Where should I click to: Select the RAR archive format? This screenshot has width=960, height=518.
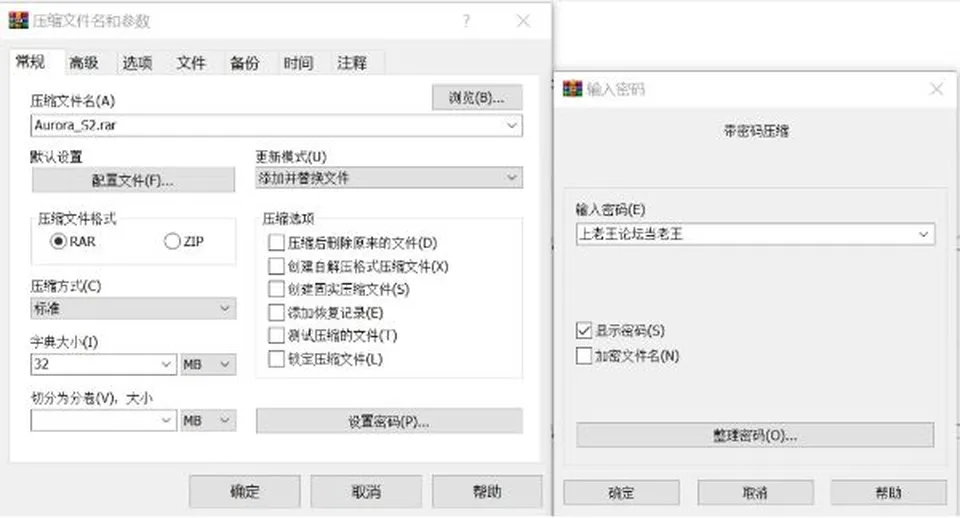coord(58,241)
